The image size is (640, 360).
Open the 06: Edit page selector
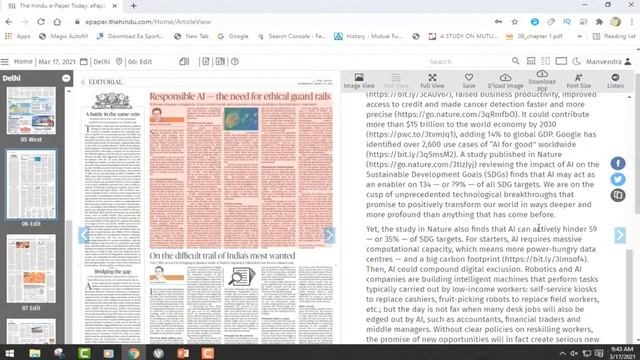(140, 62)
